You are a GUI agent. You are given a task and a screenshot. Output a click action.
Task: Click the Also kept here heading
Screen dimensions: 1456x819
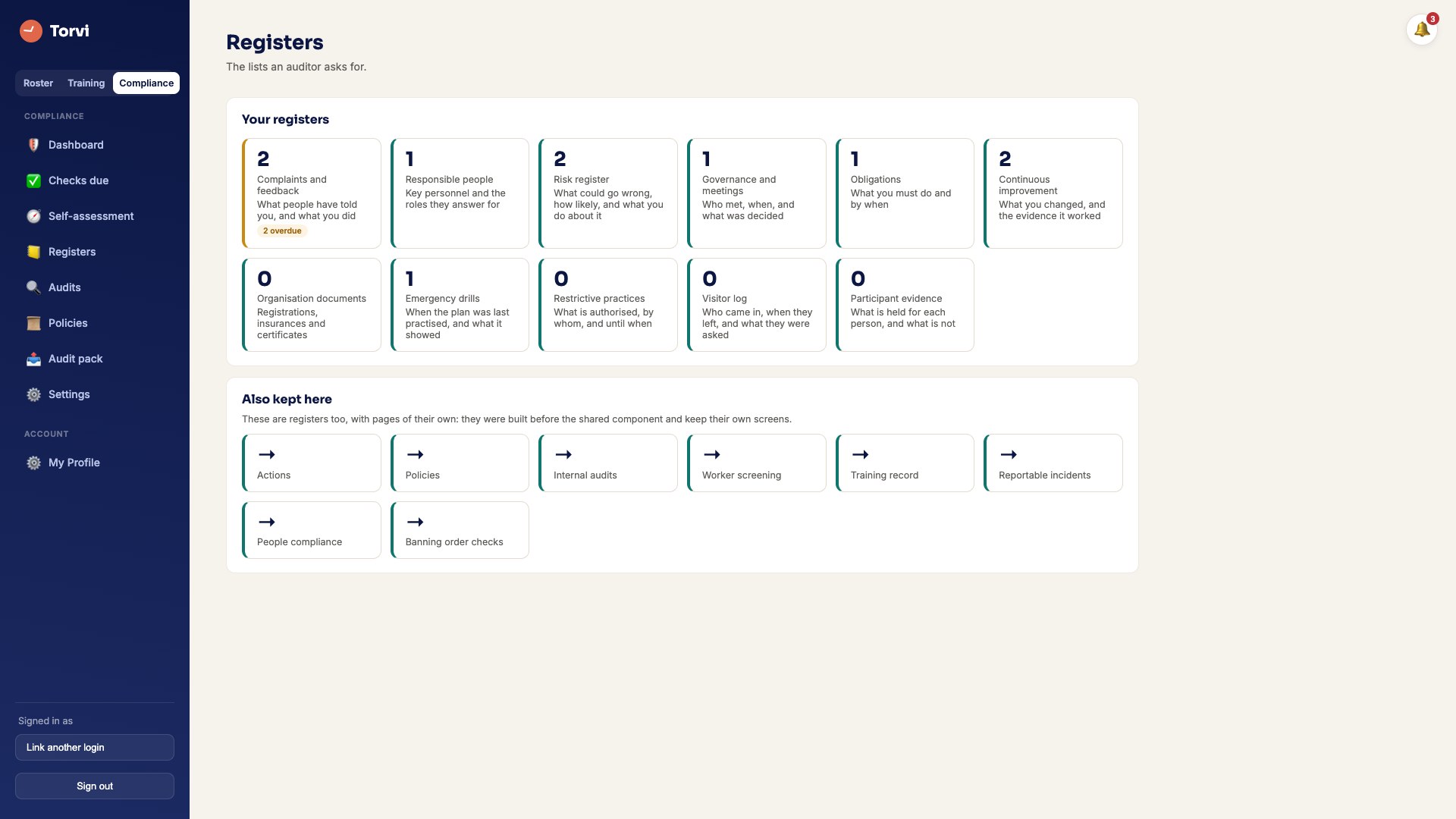(x=287, y=399)
